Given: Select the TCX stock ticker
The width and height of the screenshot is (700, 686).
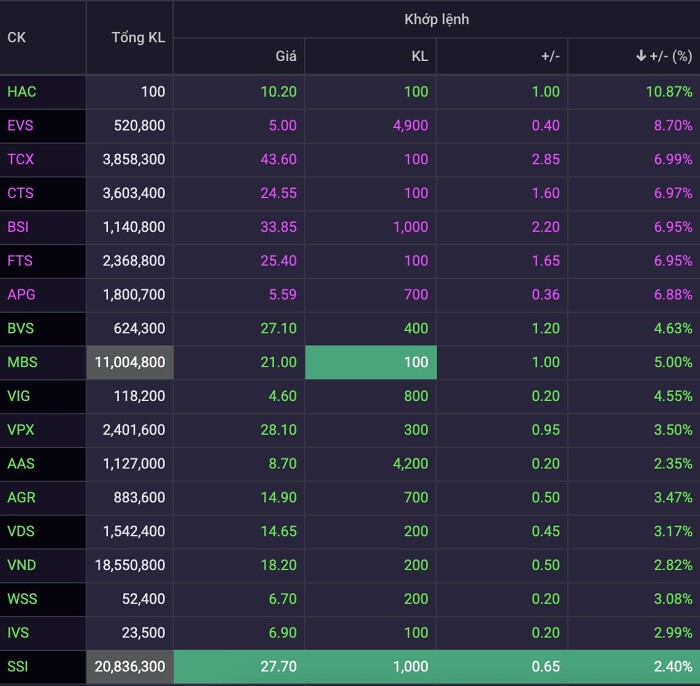Looking at the screenshot, I should (21, 159).
